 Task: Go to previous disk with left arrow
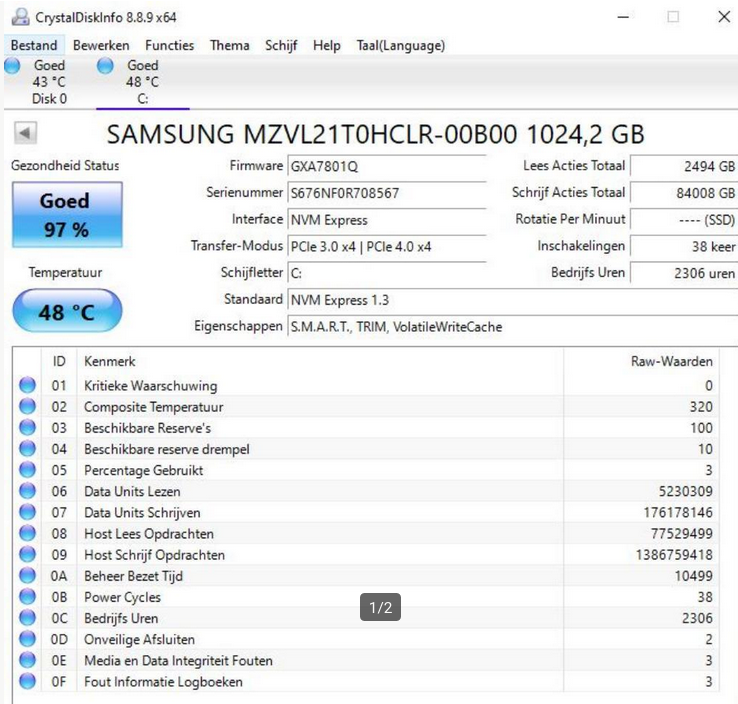tap(25, 133)
